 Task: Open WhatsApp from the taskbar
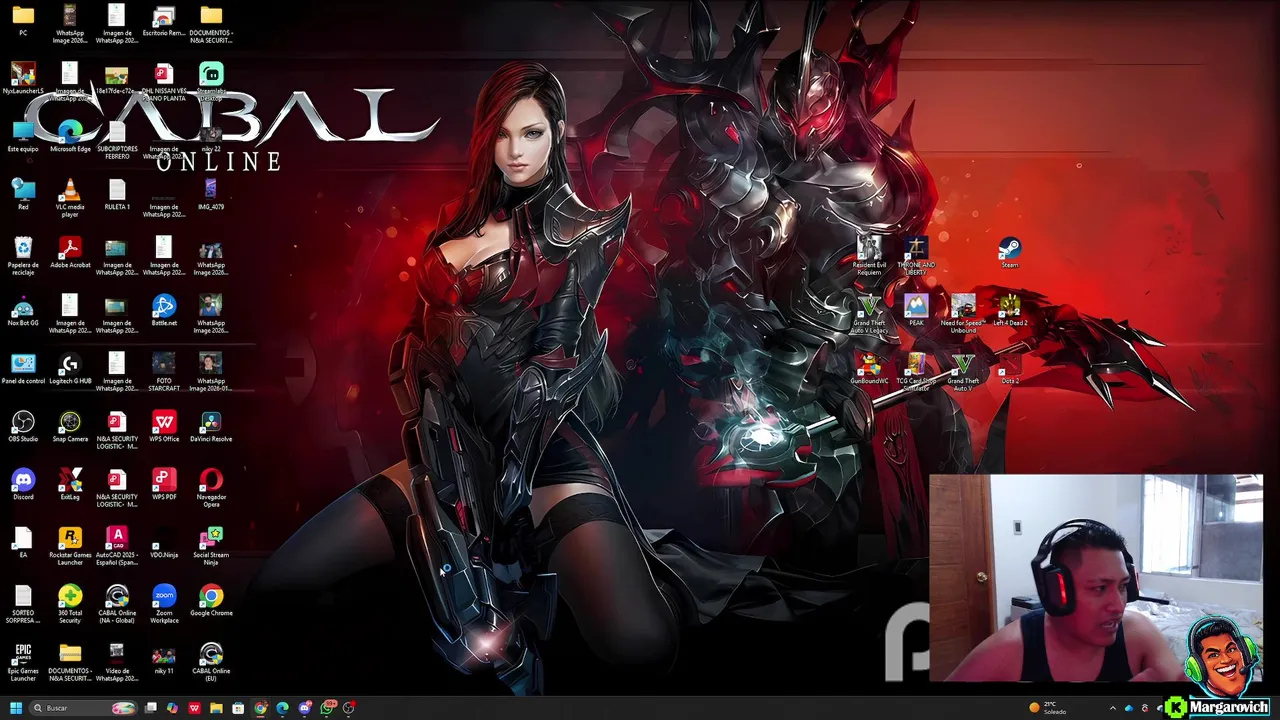(x=326, y=708)
